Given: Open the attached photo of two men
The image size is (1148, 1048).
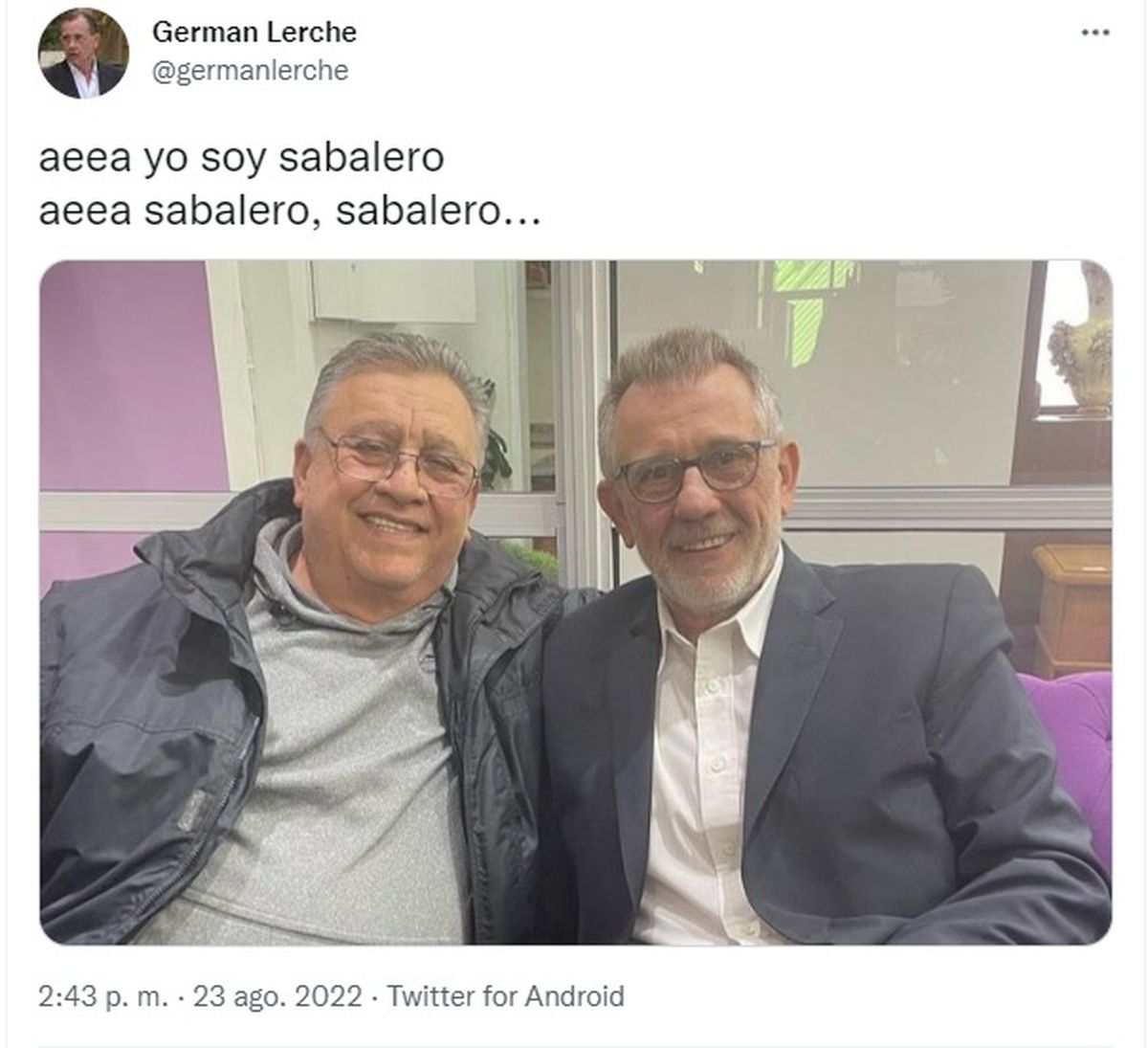Looking at the screenshot, I should (575, 602).
